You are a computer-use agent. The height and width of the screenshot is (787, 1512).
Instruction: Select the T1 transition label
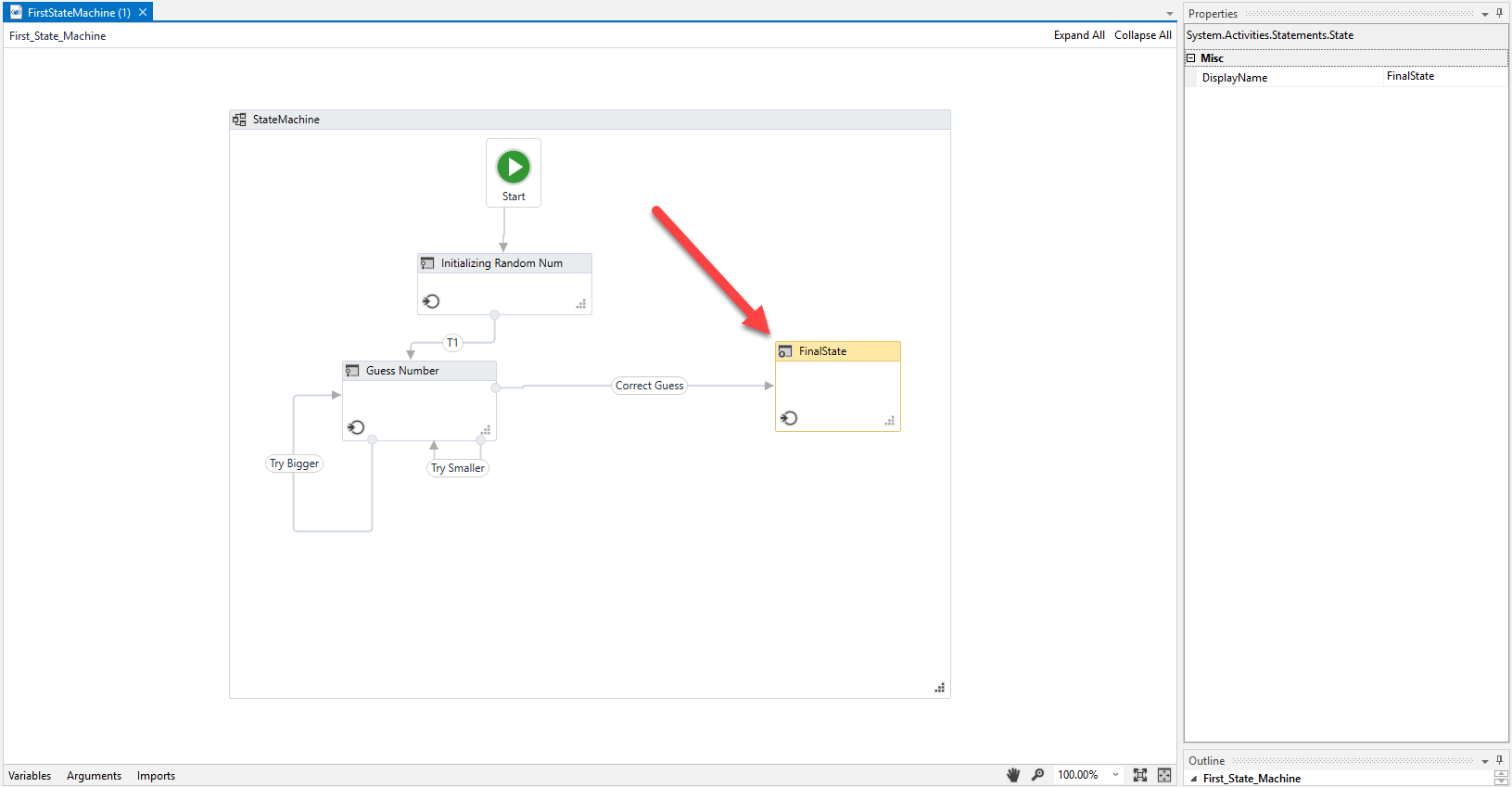452,343
